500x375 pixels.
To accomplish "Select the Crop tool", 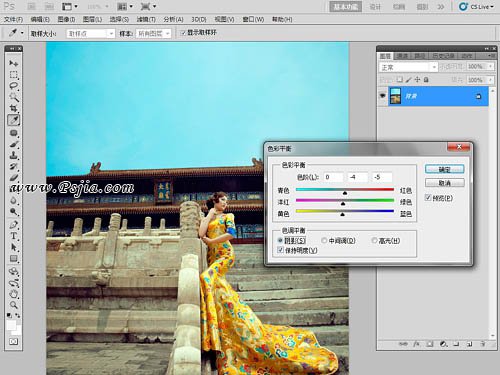I will pos(13,108).
